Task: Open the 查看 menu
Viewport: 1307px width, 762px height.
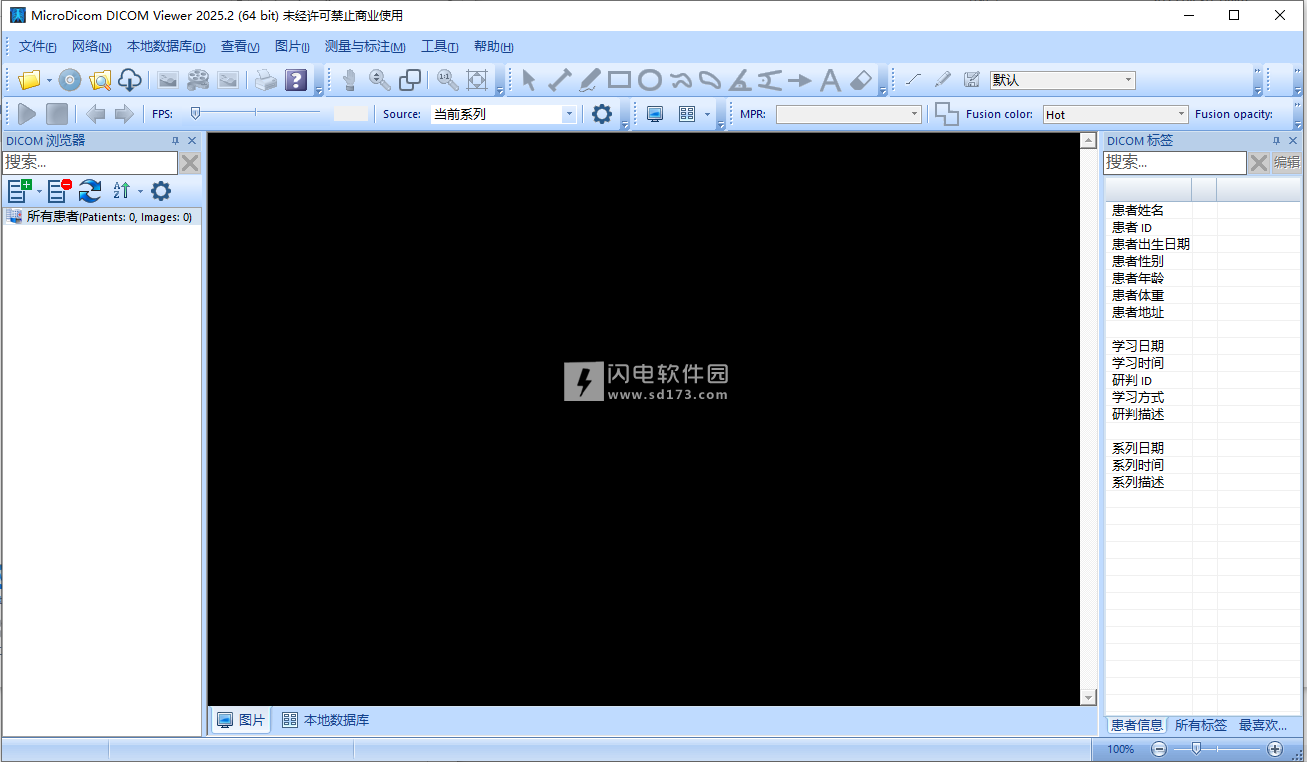Action: coord(240,46)
